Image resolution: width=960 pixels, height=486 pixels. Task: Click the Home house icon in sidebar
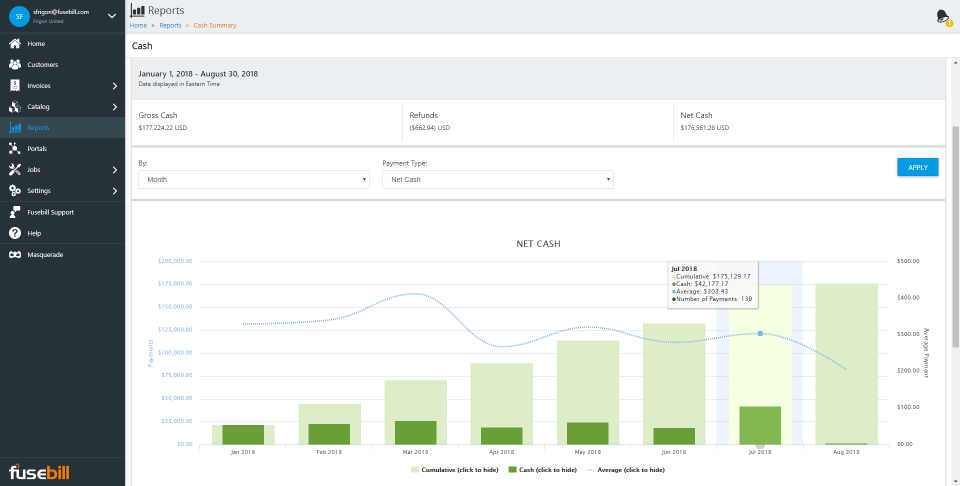tap(15, 44)
